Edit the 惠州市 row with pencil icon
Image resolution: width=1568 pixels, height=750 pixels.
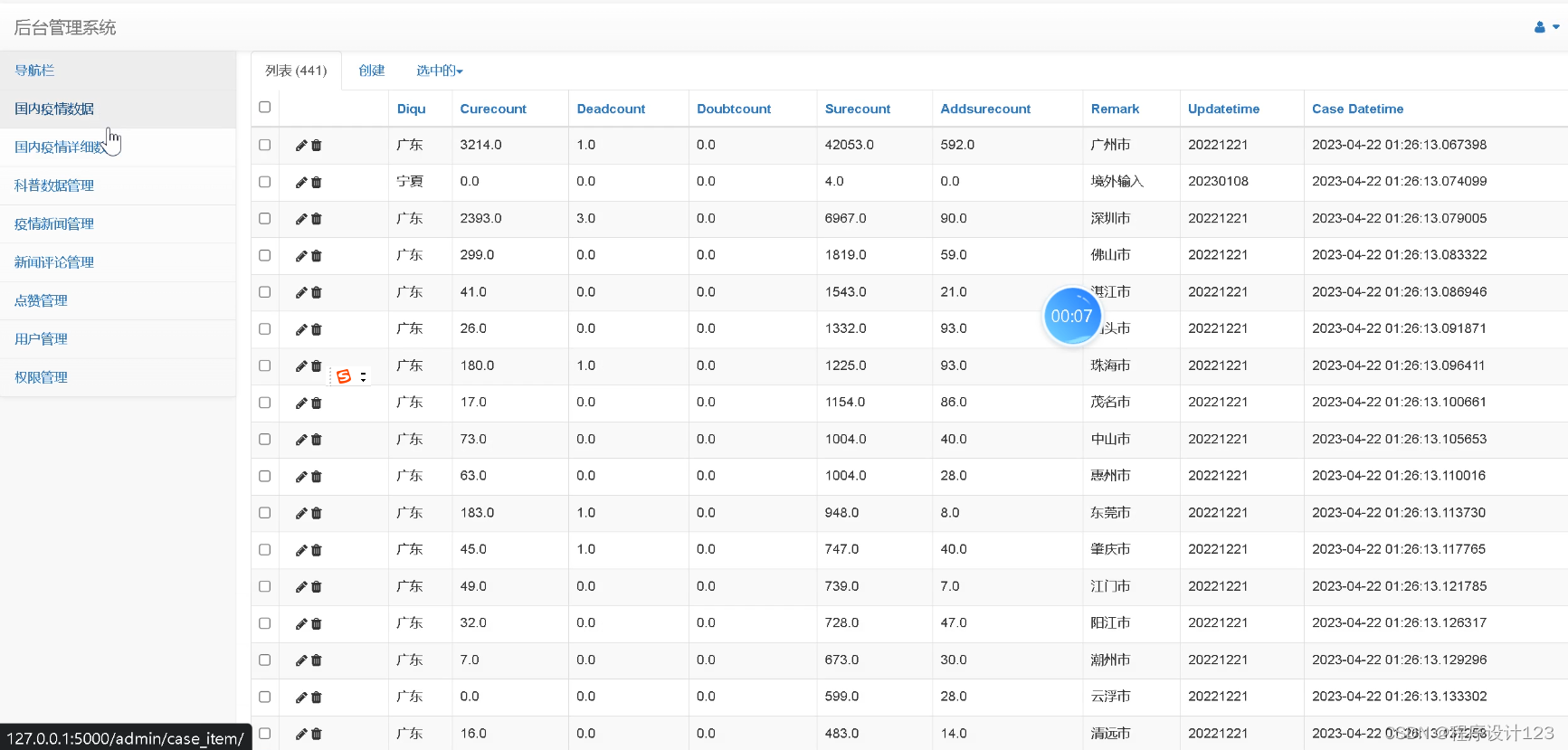pos(301,477)
